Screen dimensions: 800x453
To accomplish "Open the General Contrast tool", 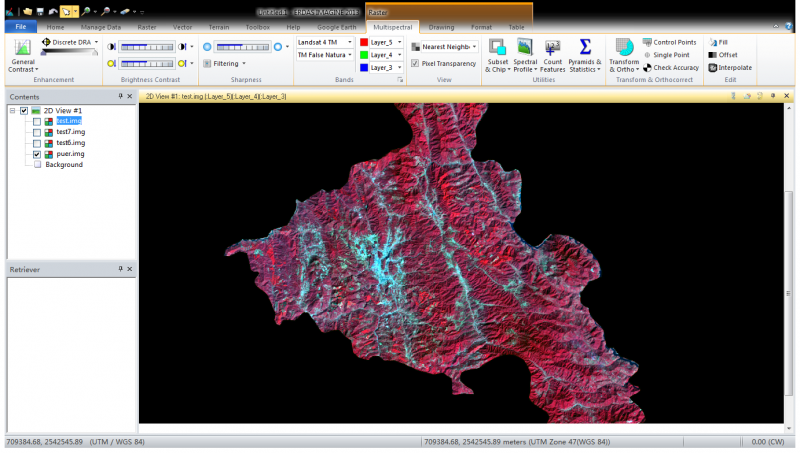I will tap(22, 48).
